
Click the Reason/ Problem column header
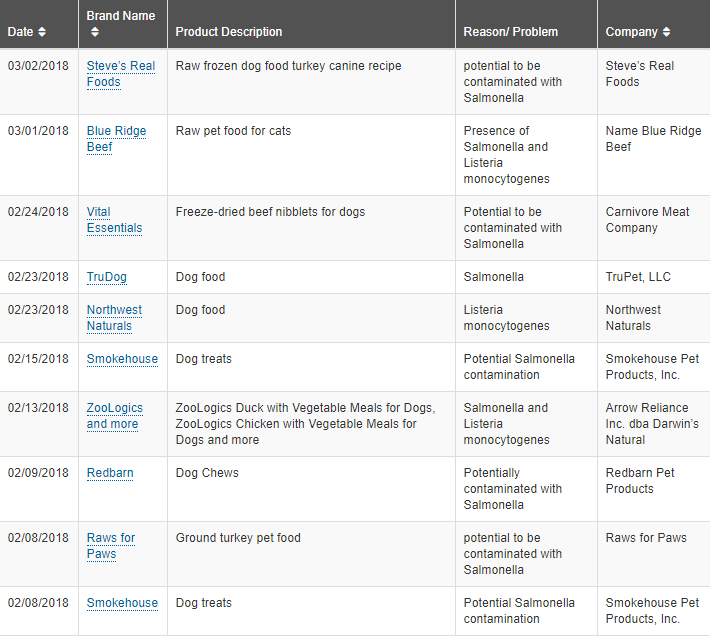click(x=510, y=32)
